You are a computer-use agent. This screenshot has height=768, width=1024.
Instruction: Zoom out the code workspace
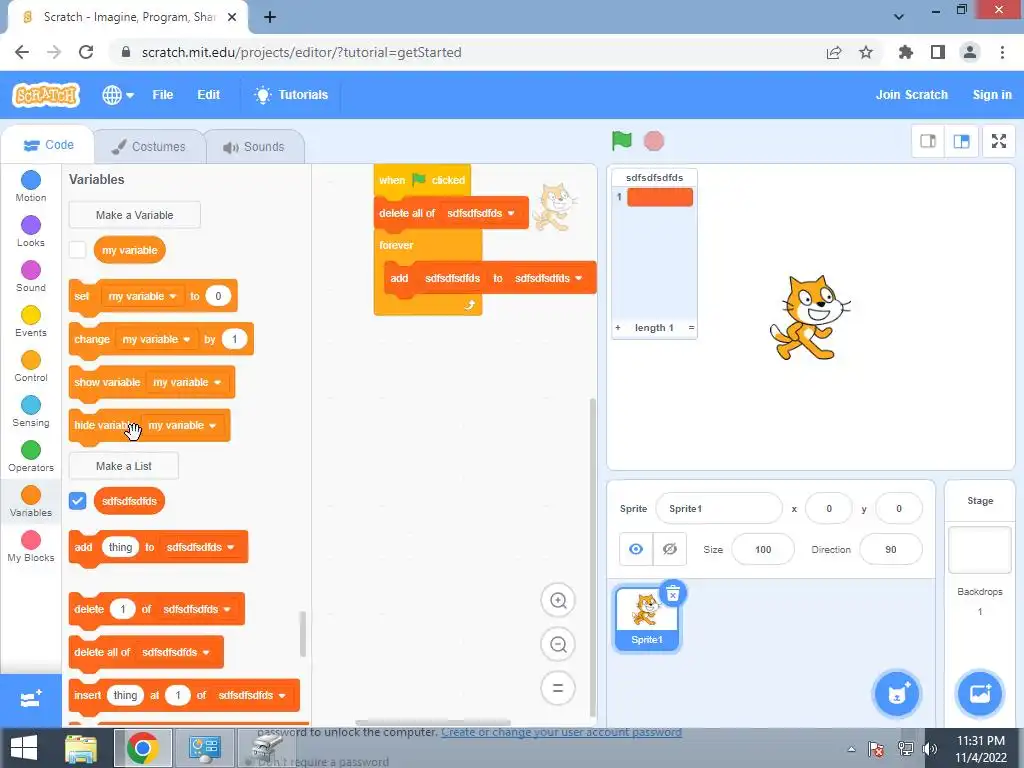pyautogui.click(x=558, y=645)
